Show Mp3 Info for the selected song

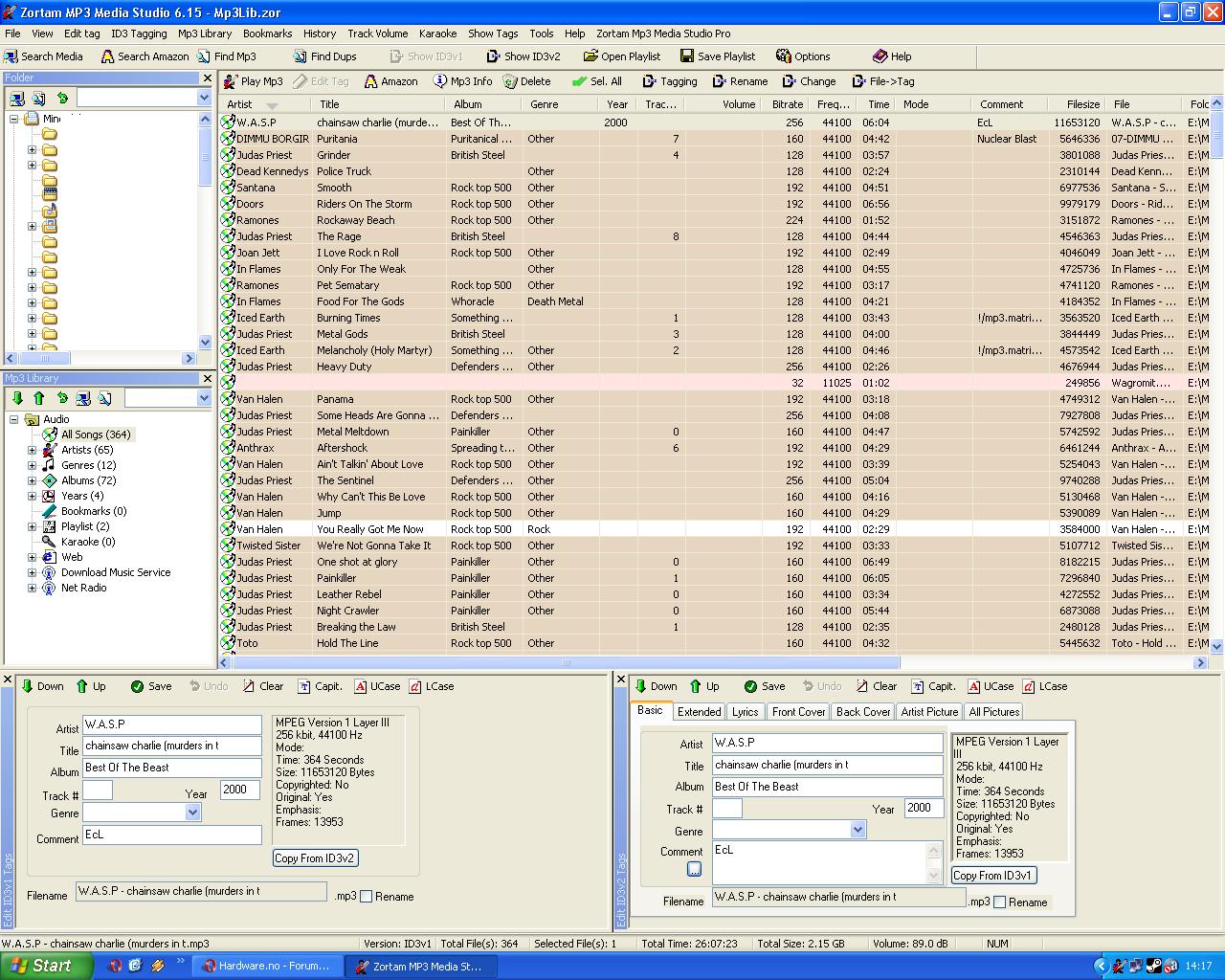pyautogui.click(x=462, y=81)
